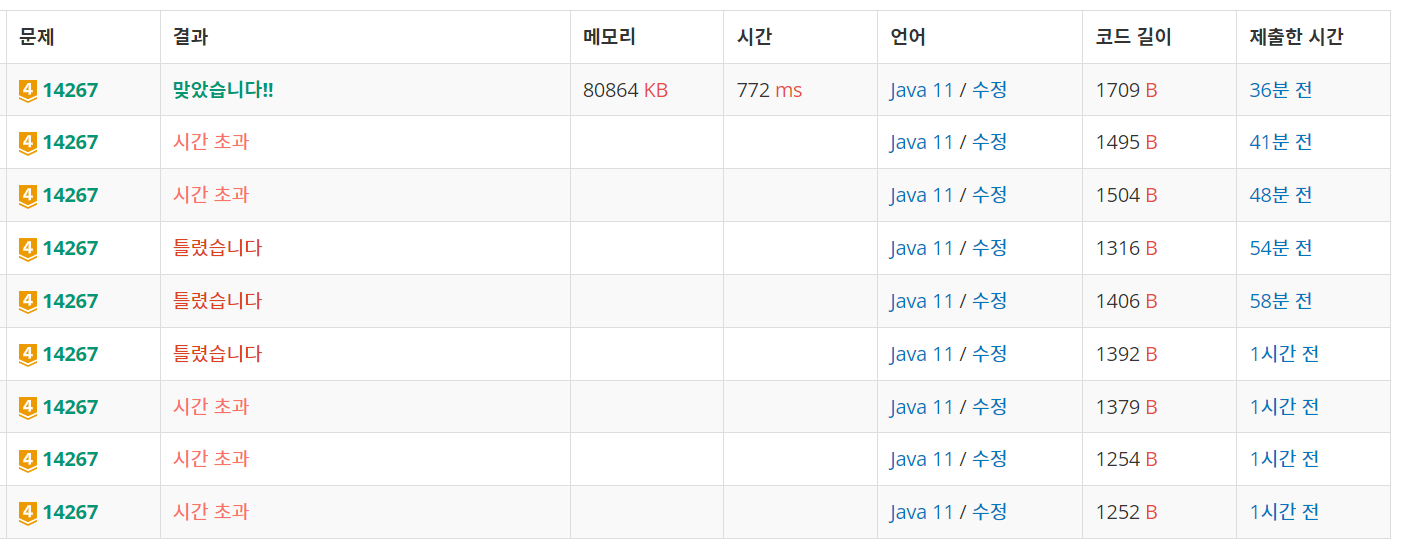The width and height of the screenshot is (1407, 551).
Task: Click the 코드 길이 column header
Action: click(1133, 37)
